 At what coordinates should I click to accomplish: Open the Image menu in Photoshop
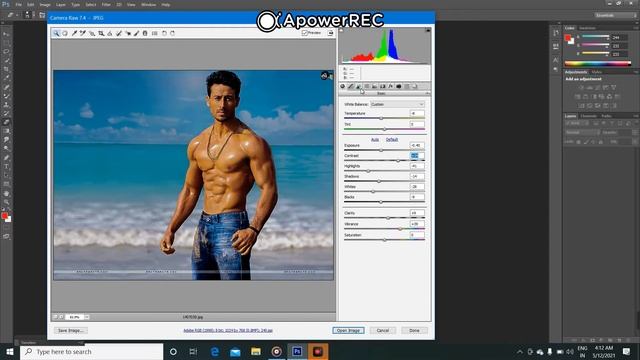tap(45, 4)
